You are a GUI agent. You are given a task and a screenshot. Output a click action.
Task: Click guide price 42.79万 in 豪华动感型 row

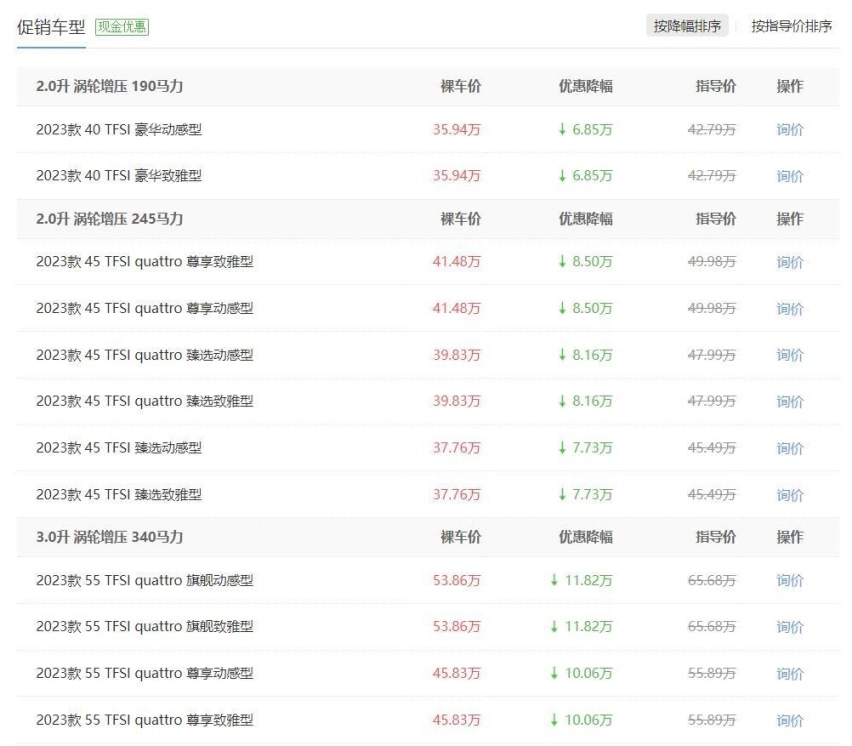712,129
